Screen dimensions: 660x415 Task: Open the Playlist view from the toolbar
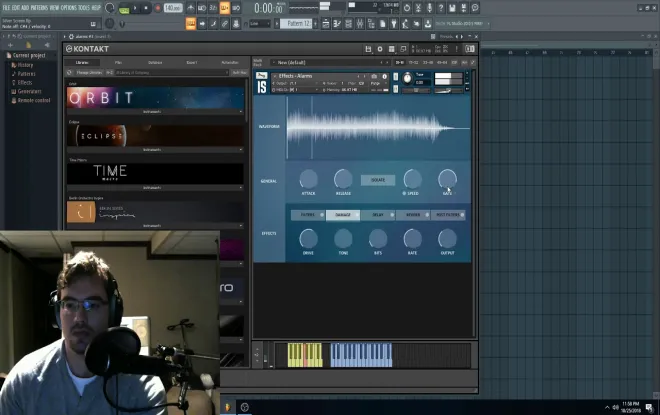325,24
